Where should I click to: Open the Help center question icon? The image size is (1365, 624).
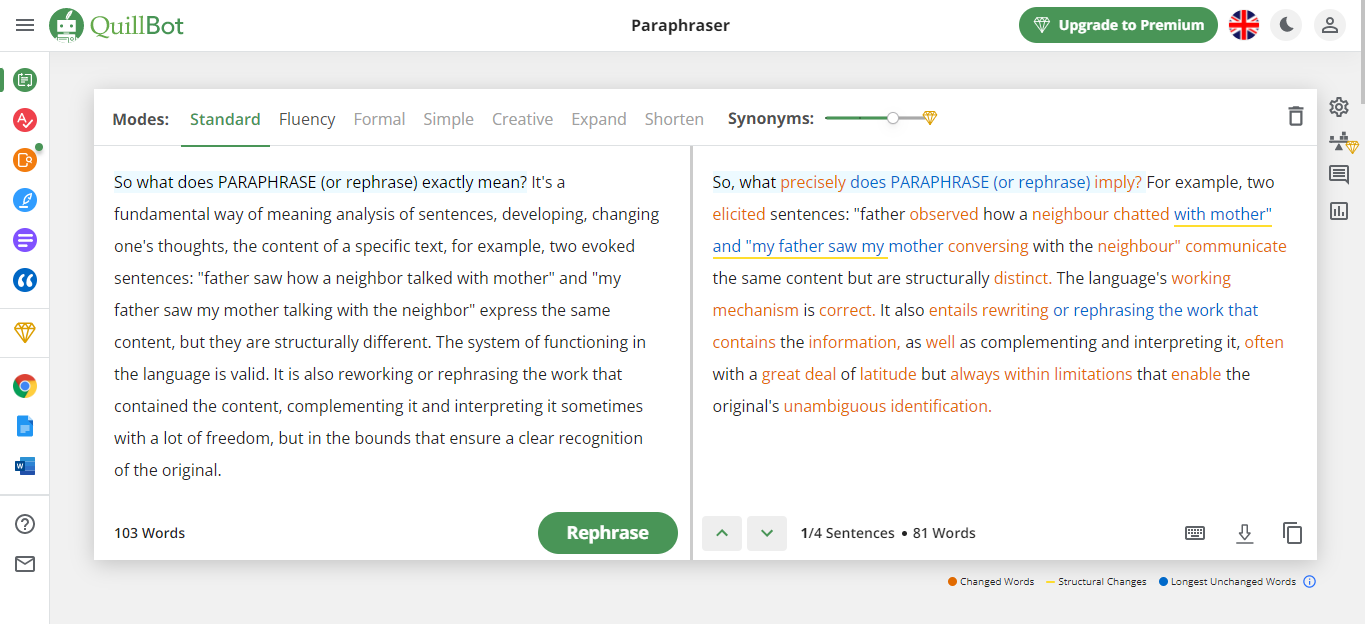(x=25, y=524)
